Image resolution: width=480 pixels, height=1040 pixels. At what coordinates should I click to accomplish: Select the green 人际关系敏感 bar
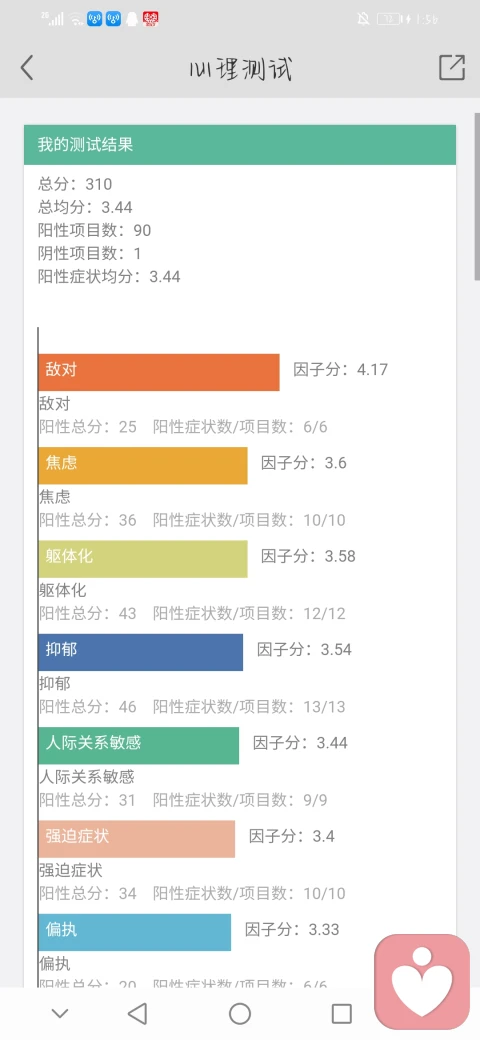coord(139,746)
